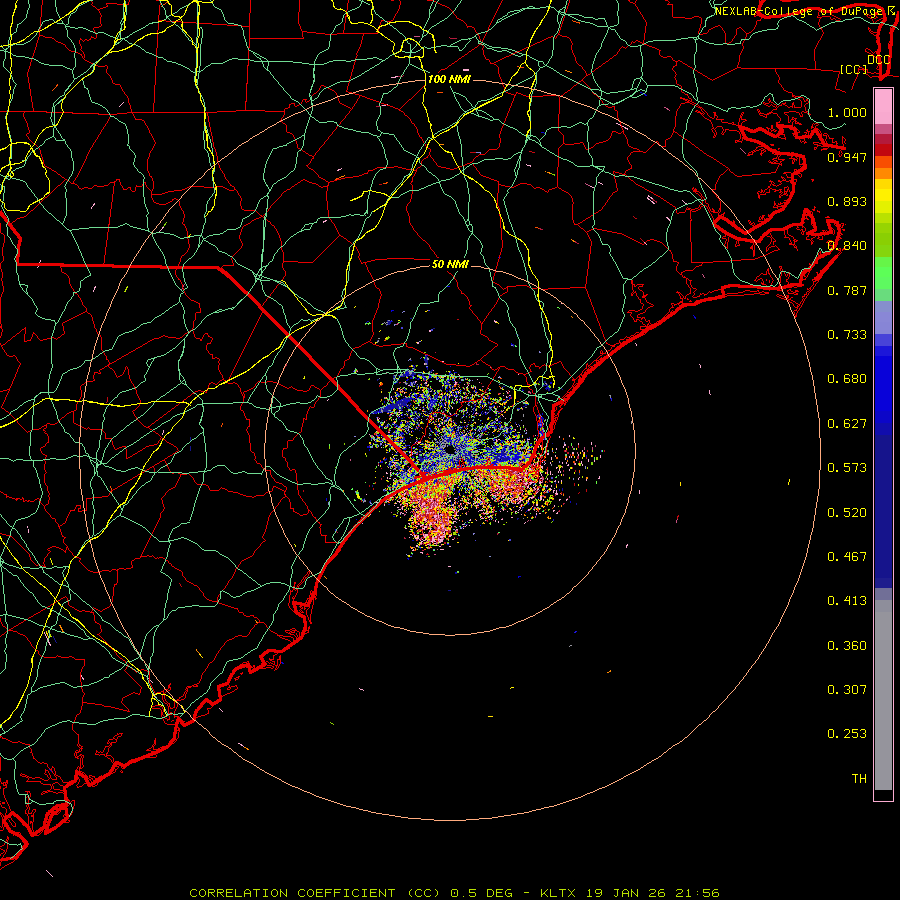The width and height of the screenshot is (900, 900).
Task: Click the '19 JAN 26' date text
Action: coord(625,893)
